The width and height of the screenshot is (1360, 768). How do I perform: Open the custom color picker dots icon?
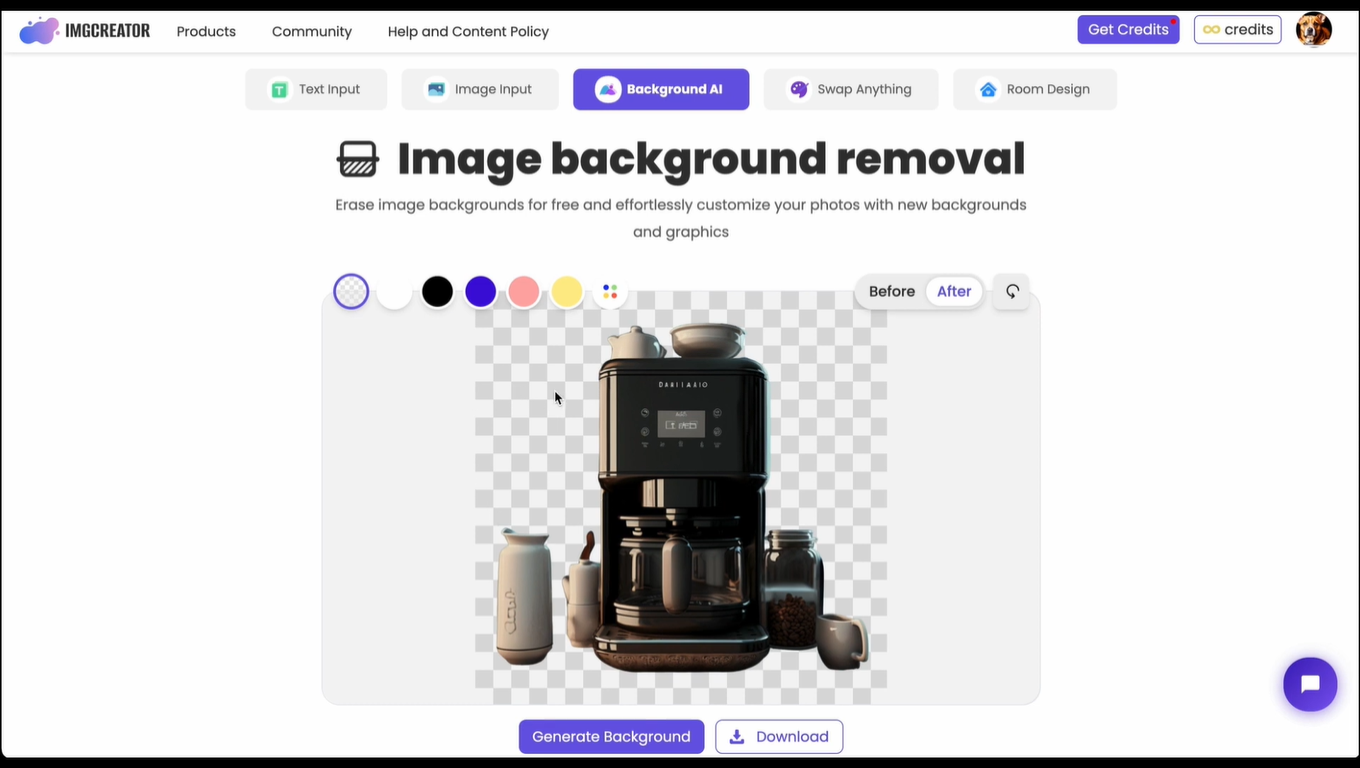pos(610,291)
